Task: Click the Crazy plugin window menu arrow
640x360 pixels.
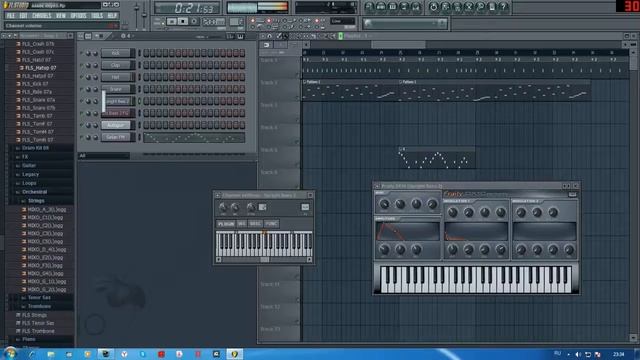Action: click(x=377, y=186)
